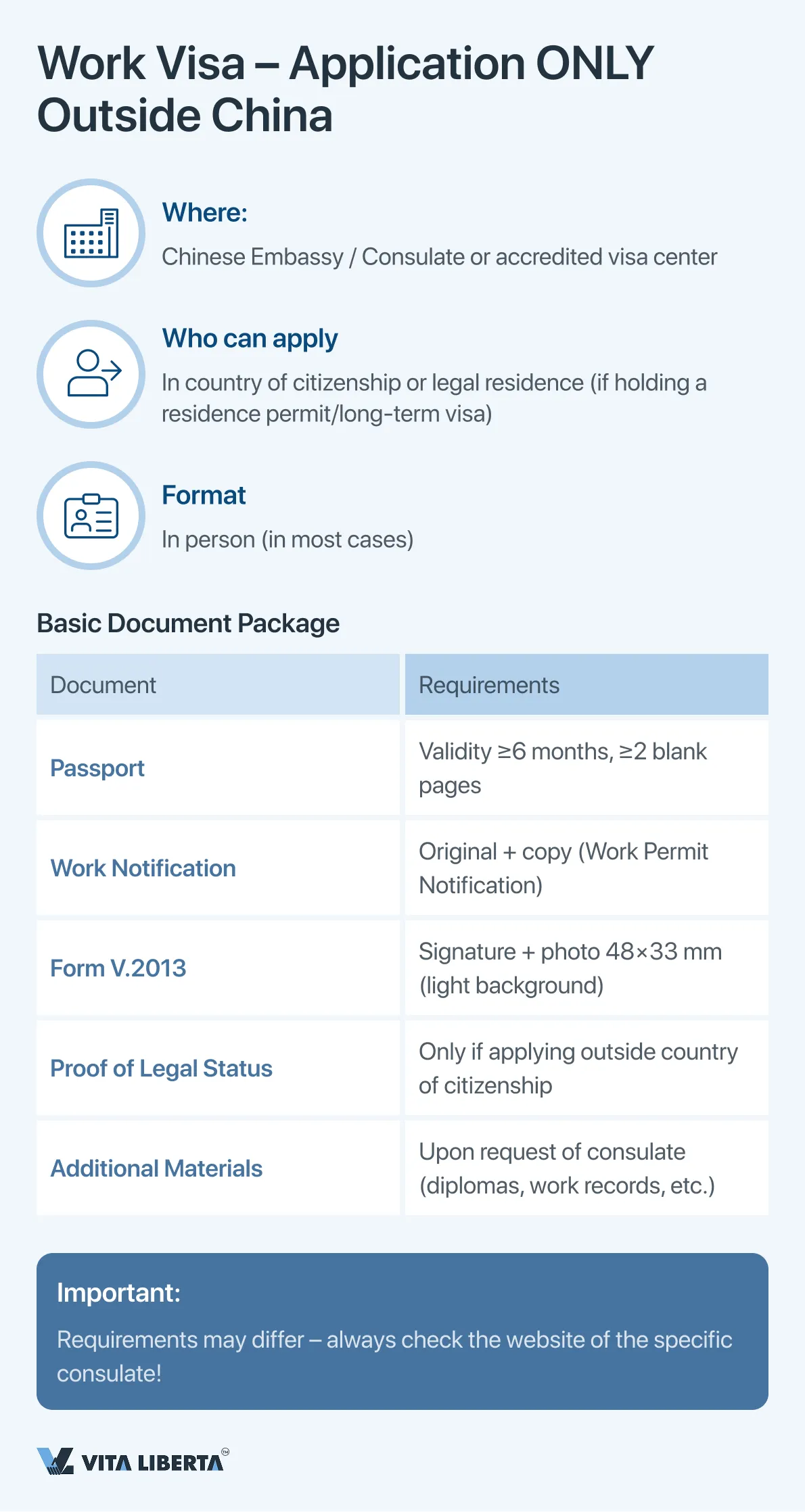Screen dimensions: 805x1512
Task: Click the passport validity requirement cell
Action: (x=586, y=768)
